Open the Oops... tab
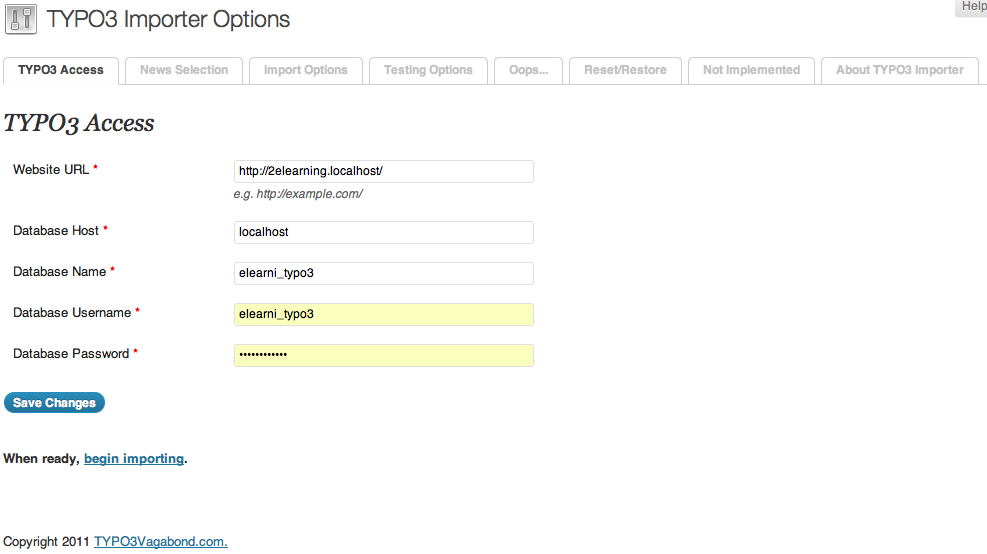 pos(528,70)
